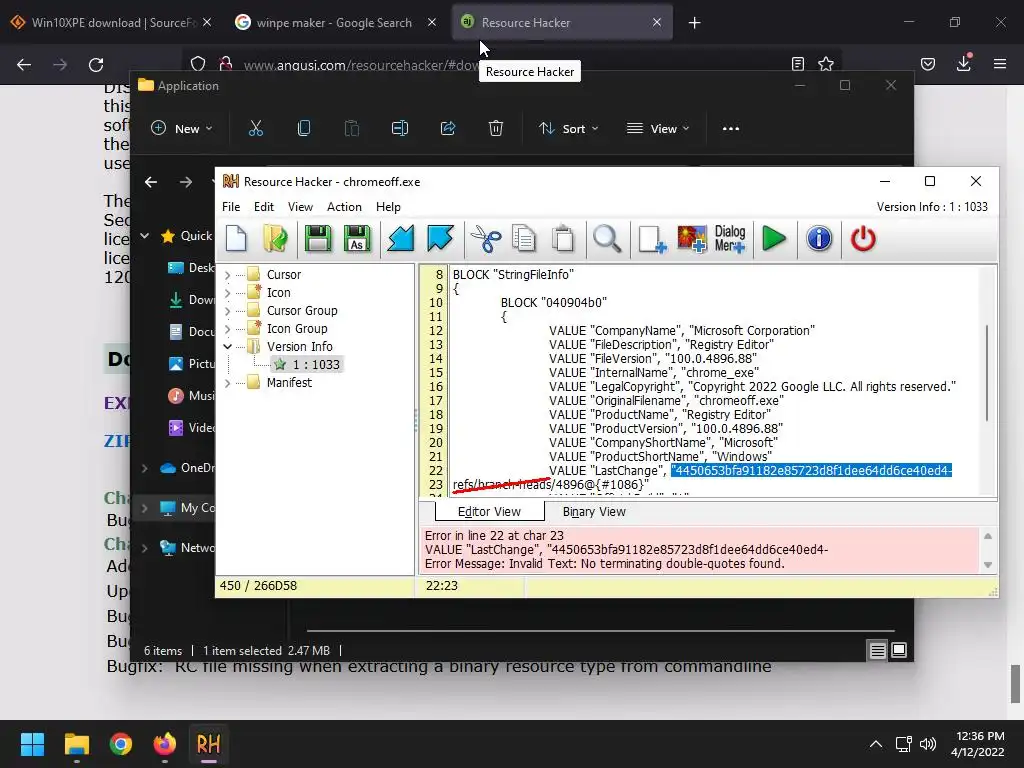Image resolution: width=1024 pixels, height=768 pixels.
Task: Open Firefox downloads panel
Action: coord(964,64)
